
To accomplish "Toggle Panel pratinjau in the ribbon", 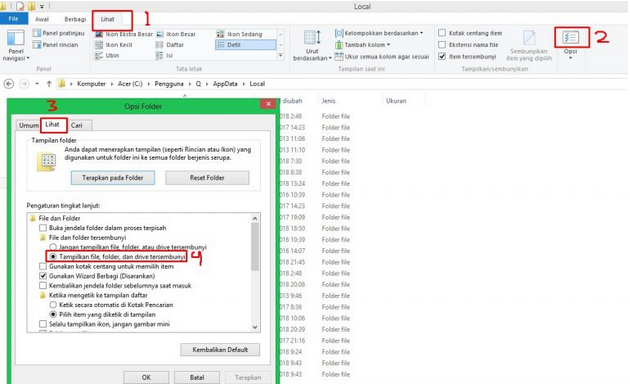I will pos(59,33).
